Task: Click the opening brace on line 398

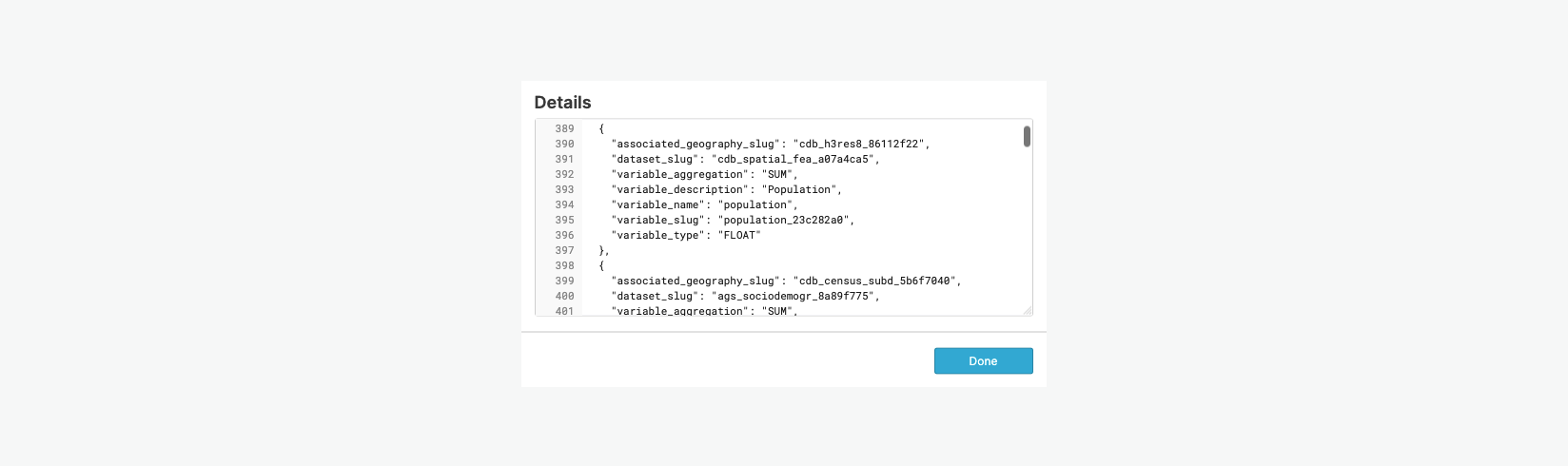Action: (601, 265)
